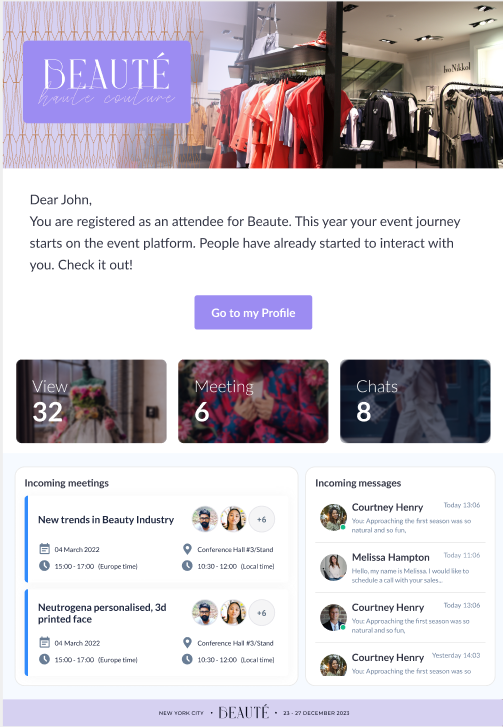Click calendar icon in Neutrogena meeting
The image size is (503, 727).
coord(45,643)
